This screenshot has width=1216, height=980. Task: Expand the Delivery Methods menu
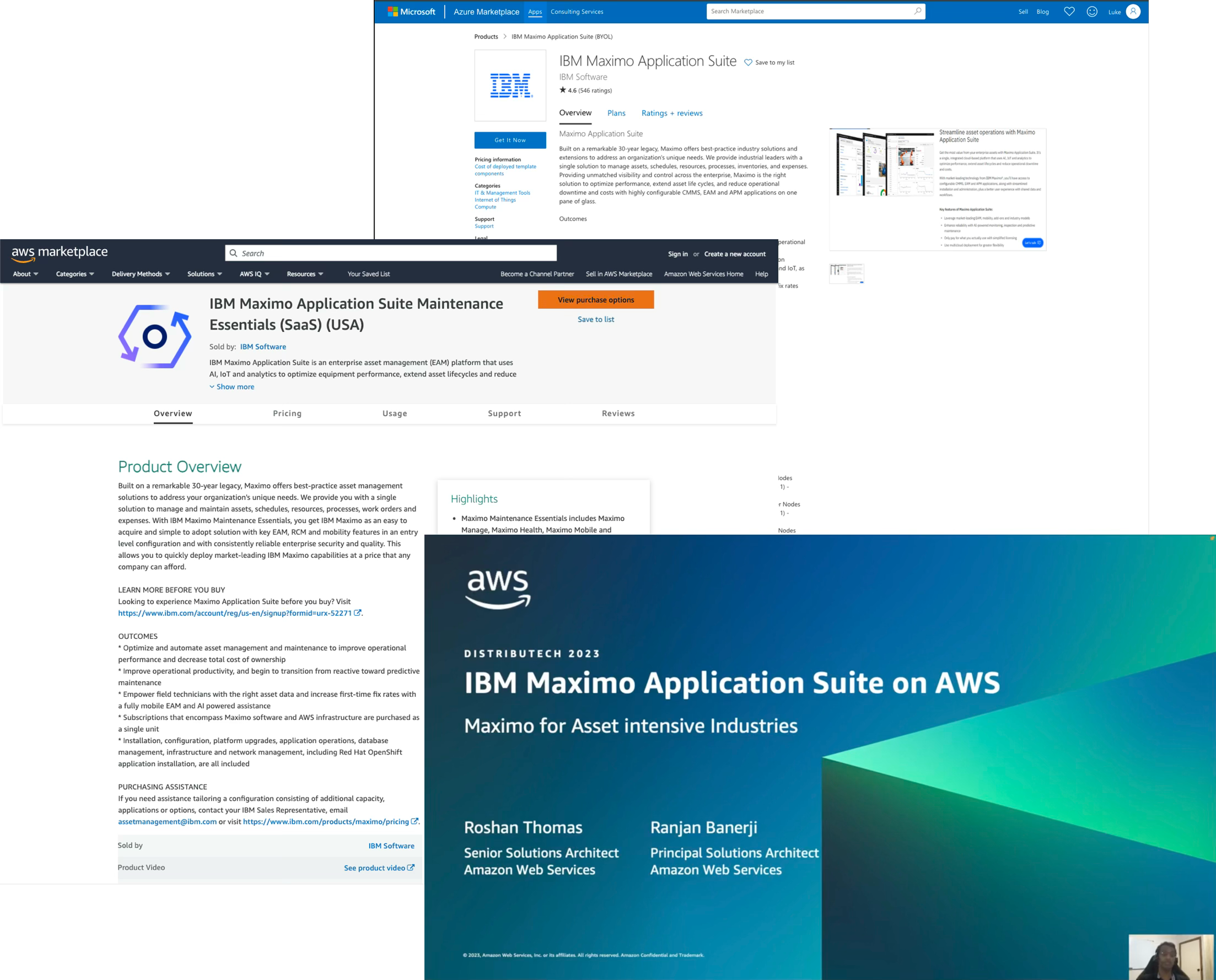click(x=139, y=274)
